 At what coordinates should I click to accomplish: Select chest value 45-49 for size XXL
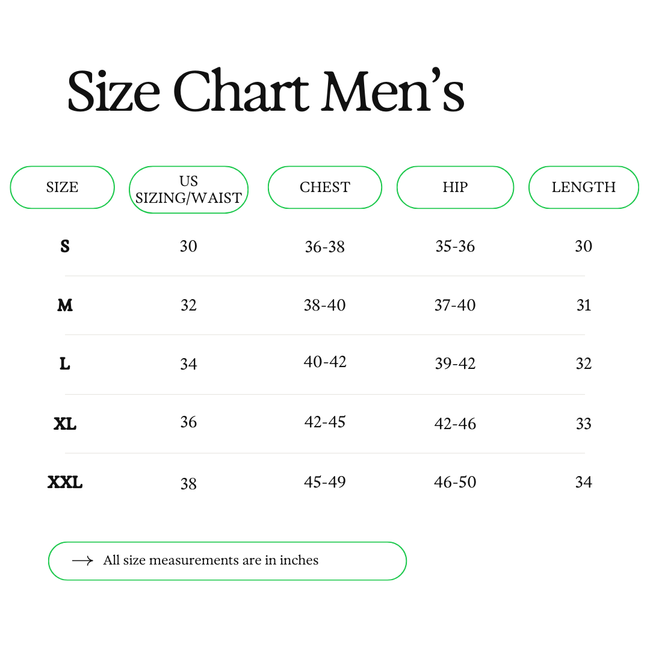[x=325, y=482]
